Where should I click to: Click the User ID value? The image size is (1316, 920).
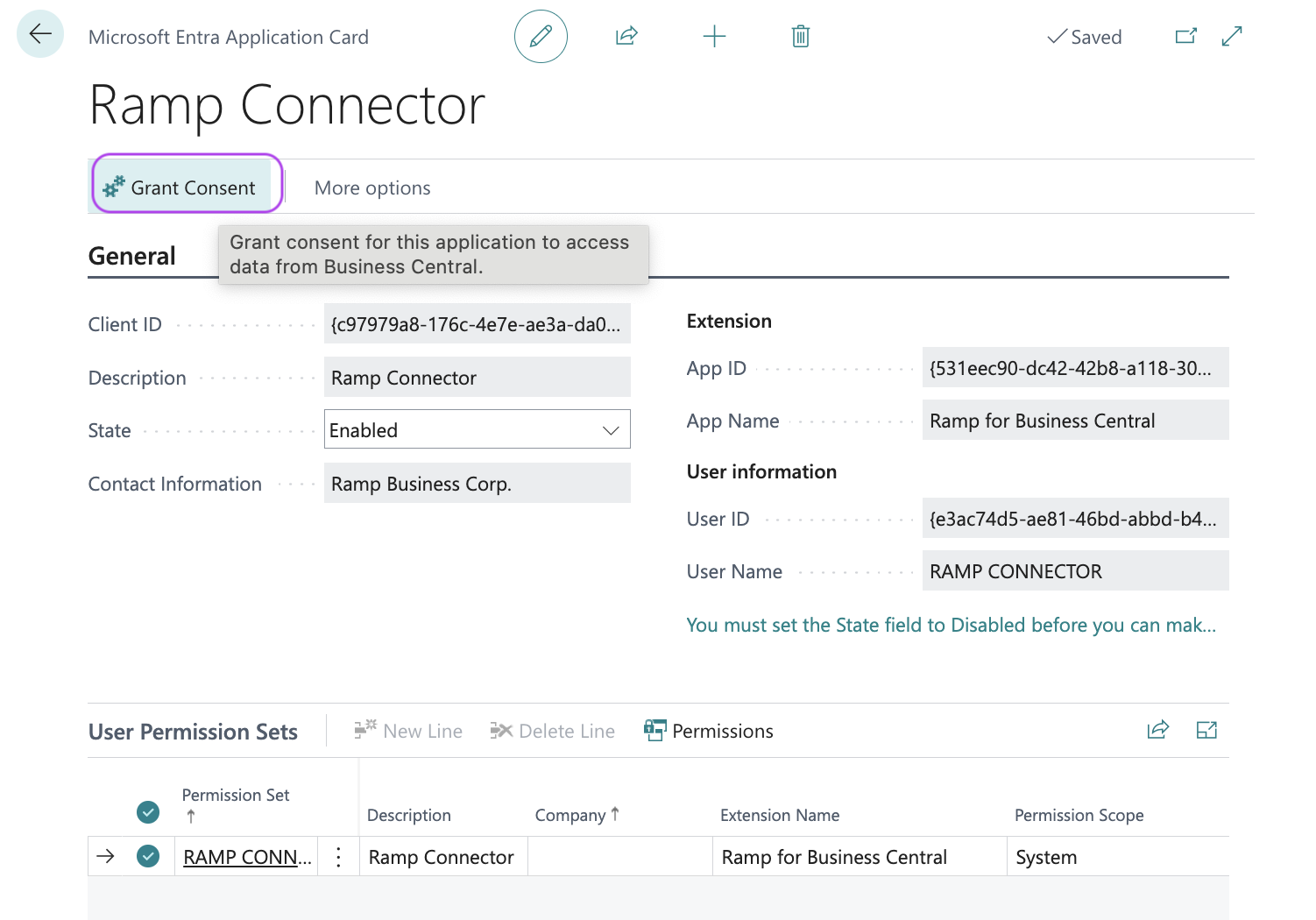click(x=1076, y=518)
